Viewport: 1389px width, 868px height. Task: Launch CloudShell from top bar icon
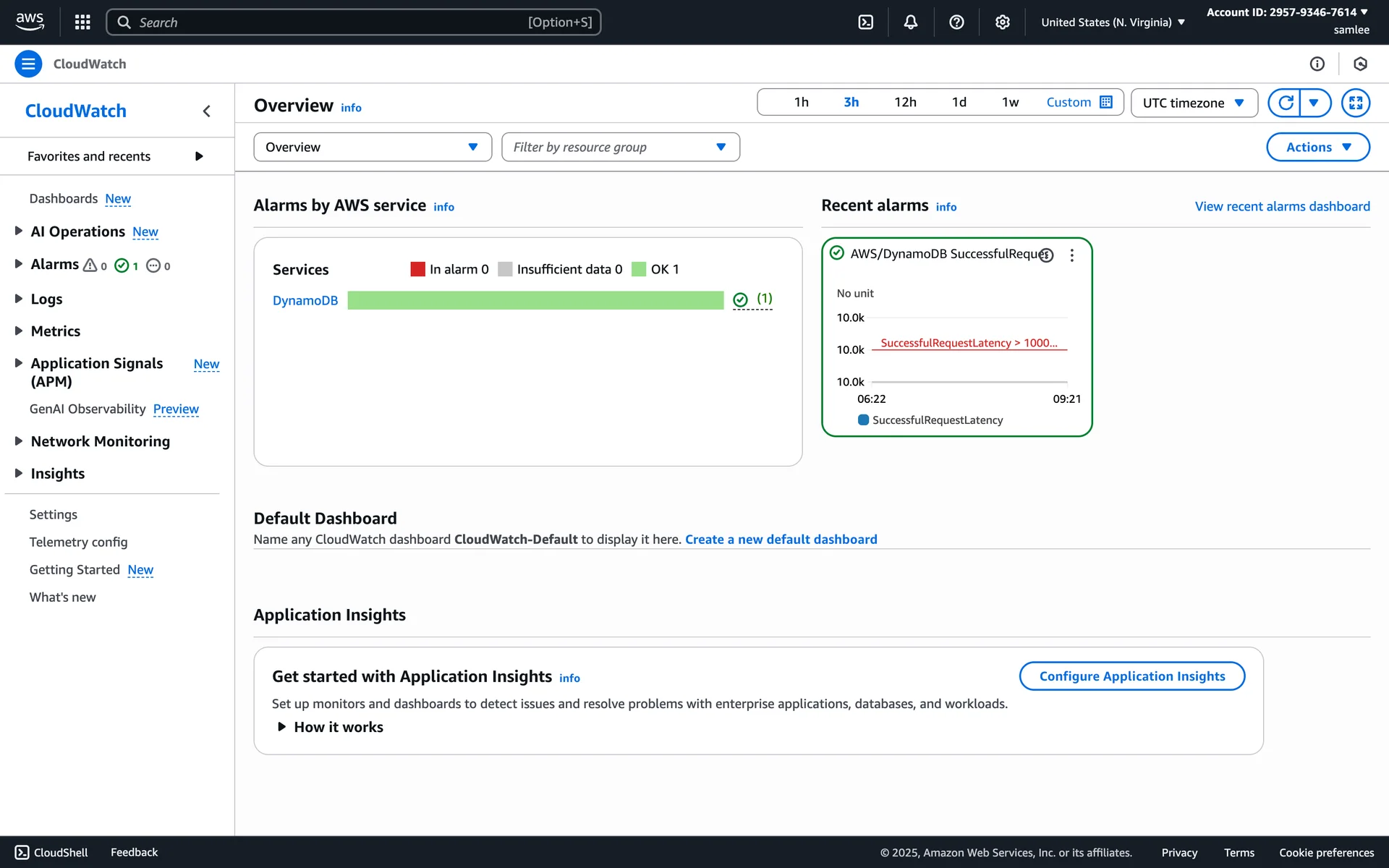point(865,22)
